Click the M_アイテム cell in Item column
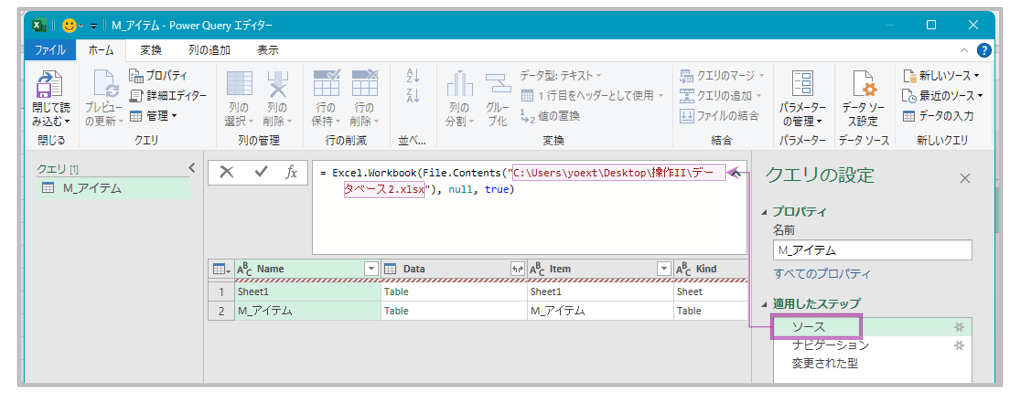 (x=600, y=311)
